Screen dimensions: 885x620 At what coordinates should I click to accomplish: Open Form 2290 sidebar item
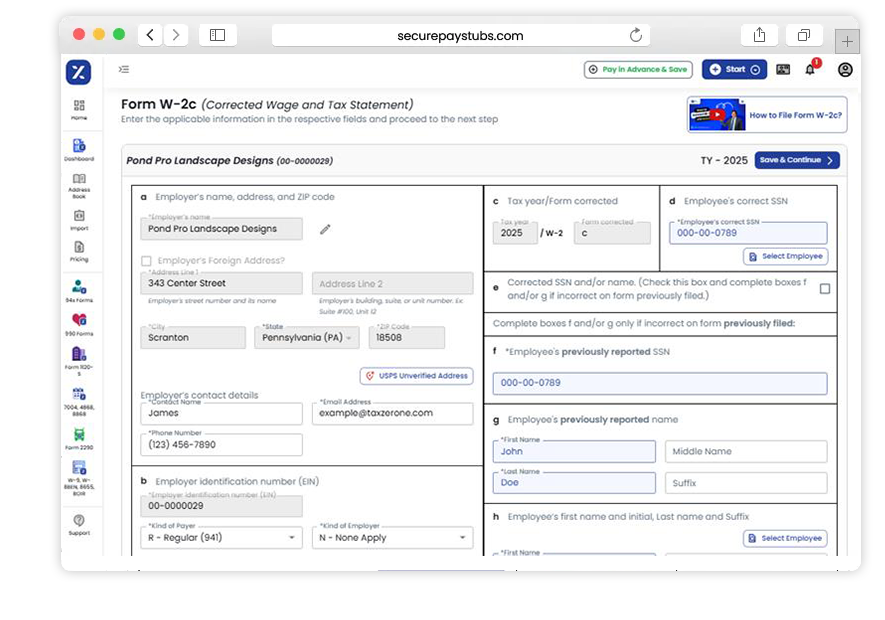click(79, 438)
